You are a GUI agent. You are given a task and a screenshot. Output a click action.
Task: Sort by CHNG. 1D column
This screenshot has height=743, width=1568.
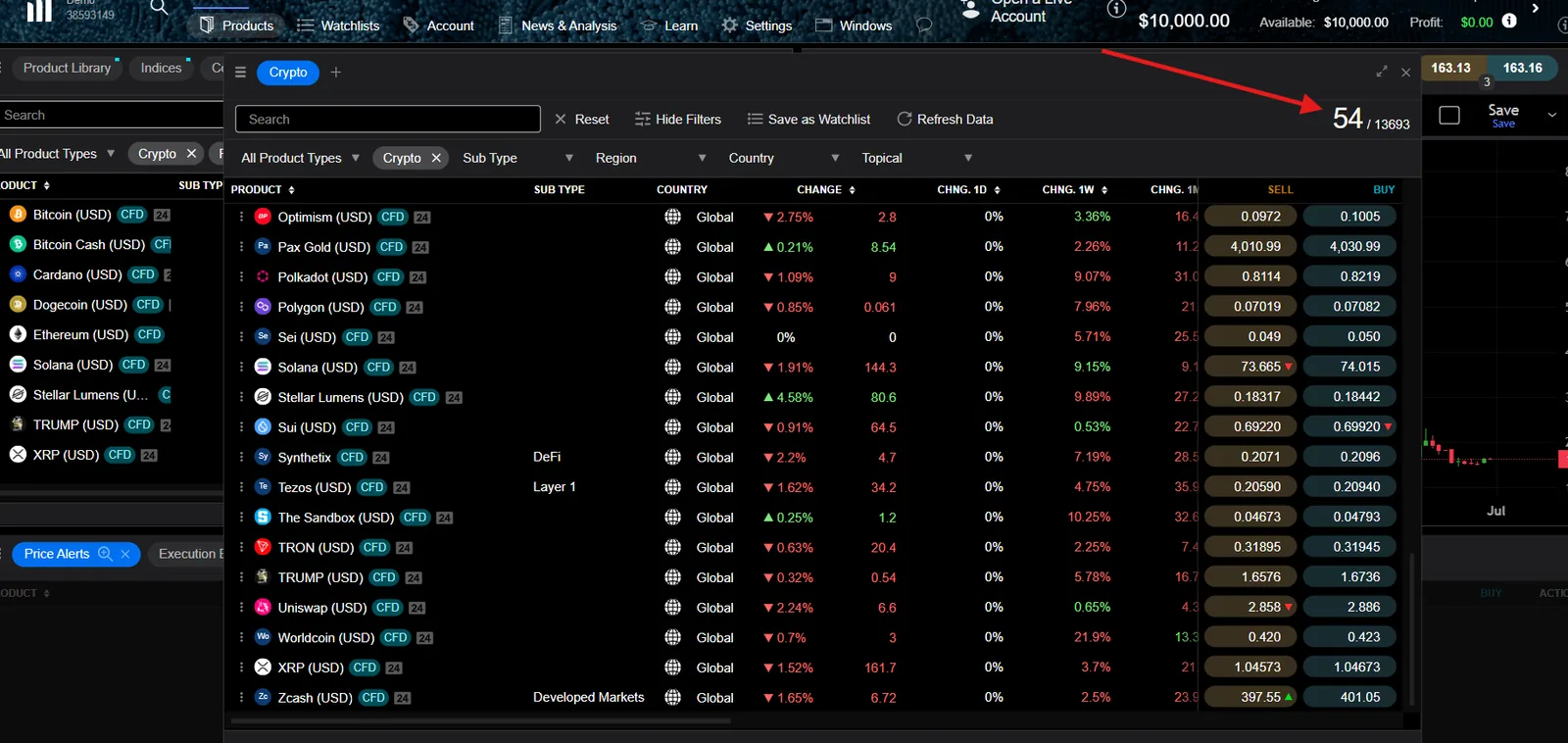(x=968, y=189)
